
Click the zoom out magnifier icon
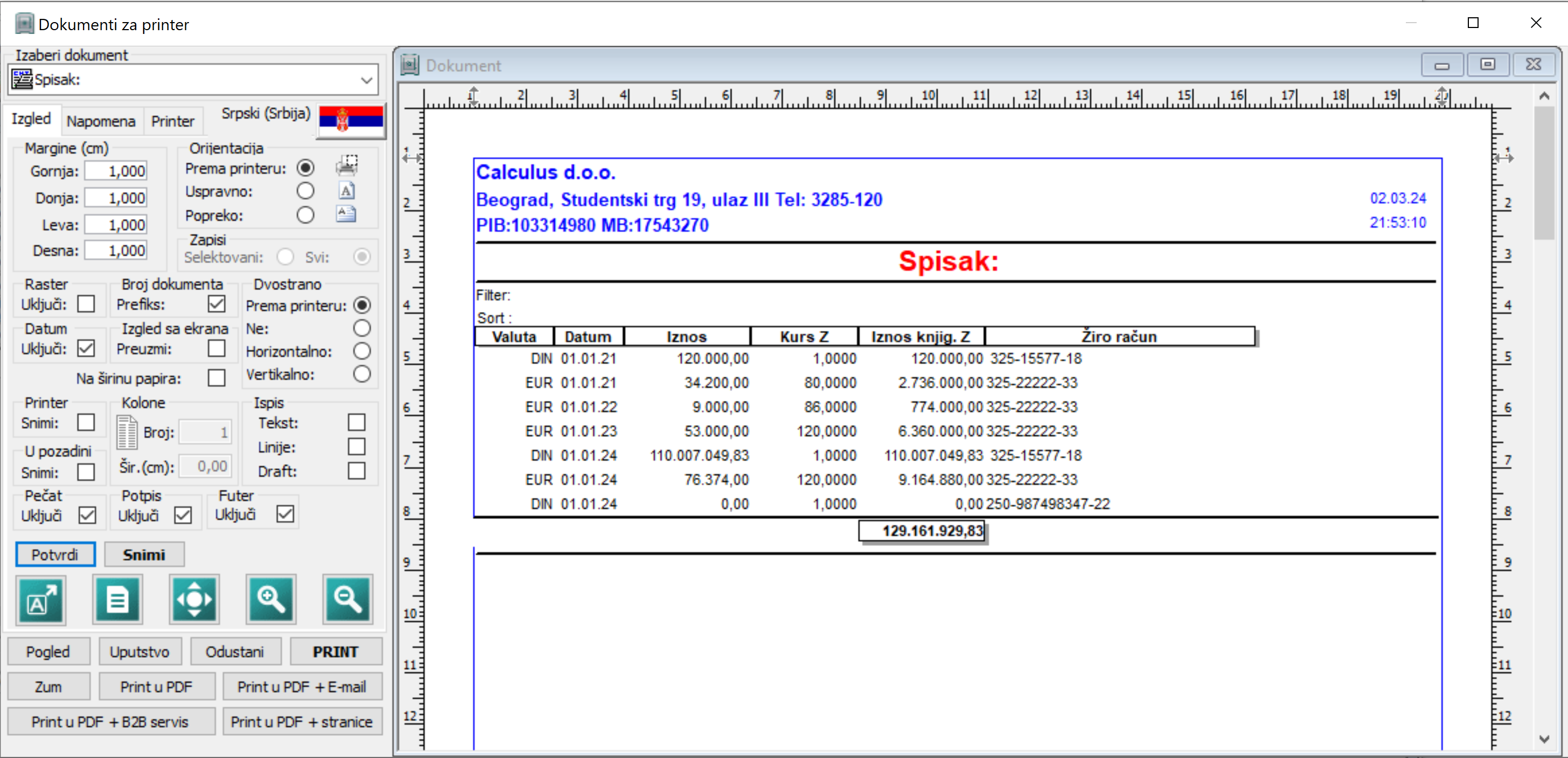[347, 599]
